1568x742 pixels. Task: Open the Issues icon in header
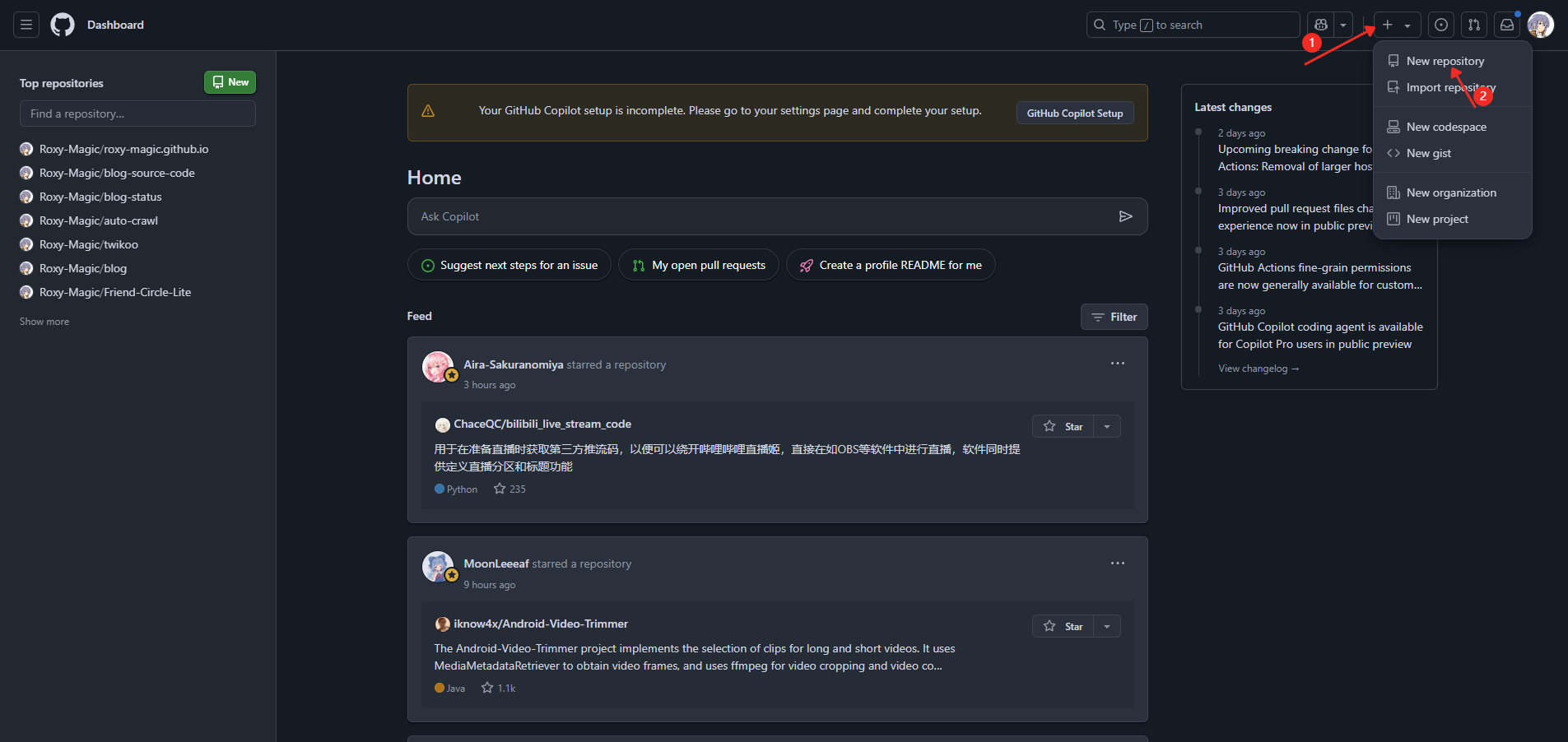point(1441,25)
